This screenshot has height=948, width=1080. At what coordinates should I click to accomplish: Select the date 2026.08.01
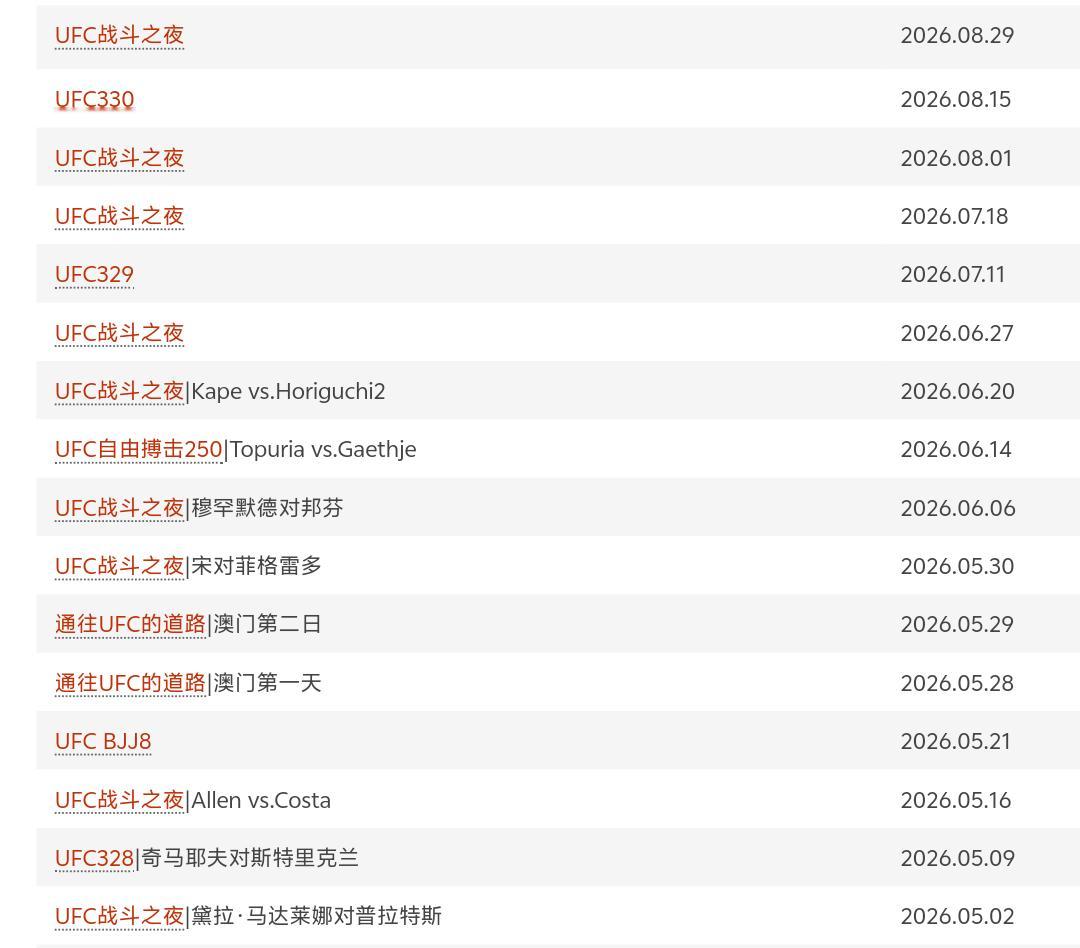tap(957, 158)
